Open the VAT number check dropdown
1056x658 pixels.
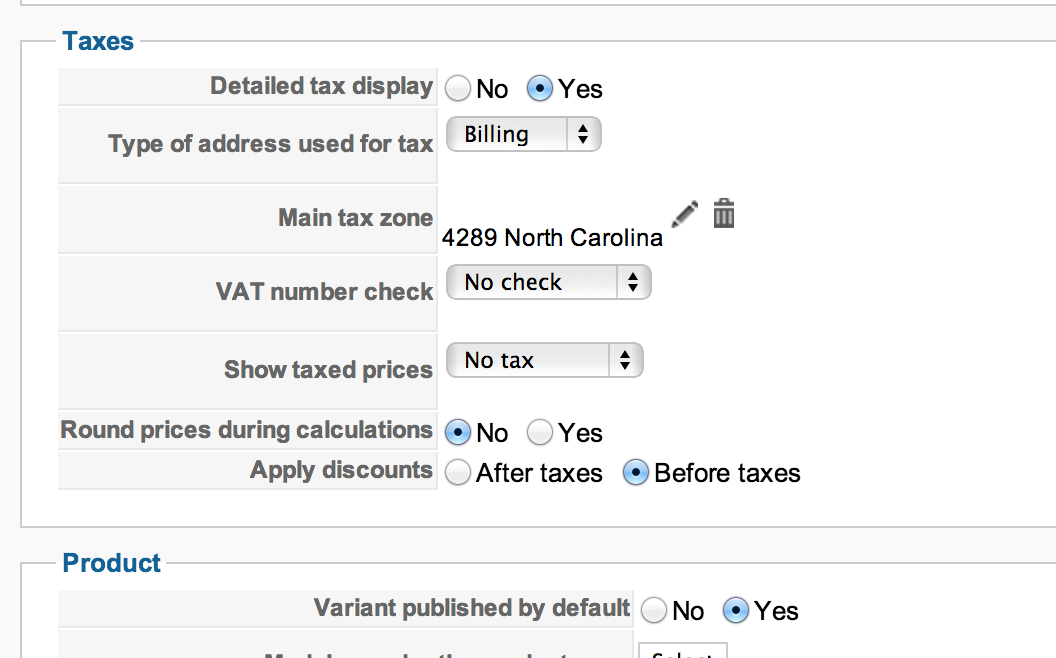point(548,282)
